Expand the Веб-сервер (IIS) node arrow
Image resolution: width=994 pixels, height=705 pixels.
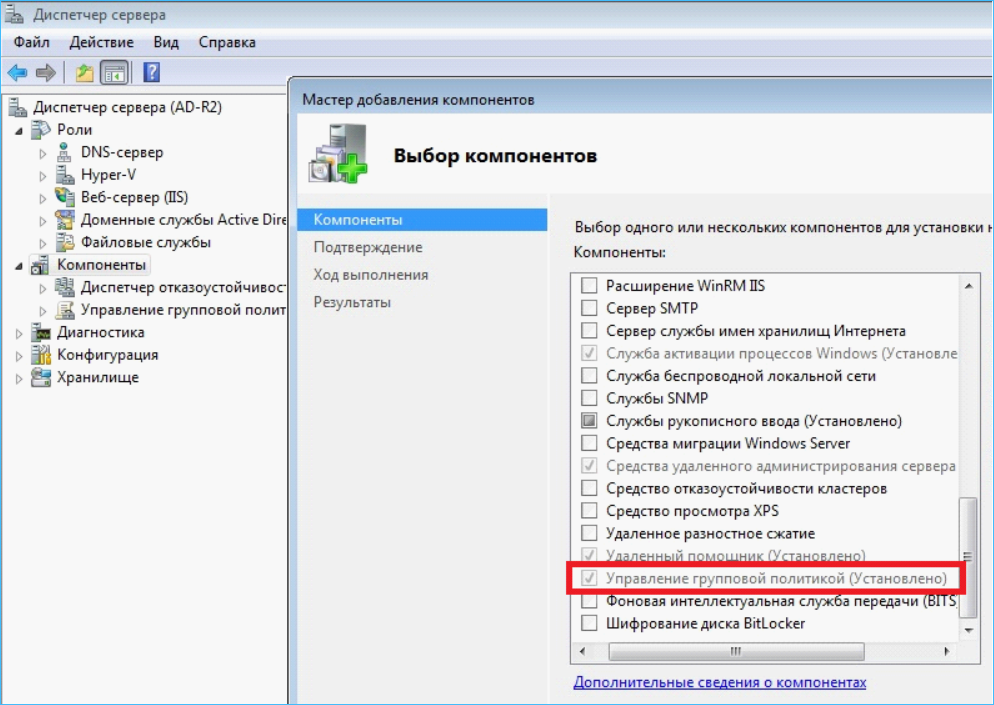[x=42, y=198]
